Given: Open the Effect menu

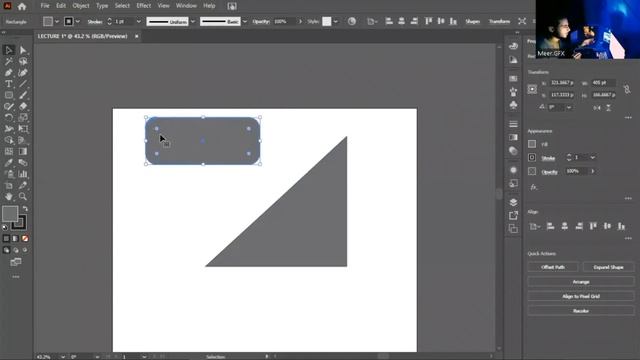Looking at the screenshot, I should pyautogui.click(x=144, y=6).
